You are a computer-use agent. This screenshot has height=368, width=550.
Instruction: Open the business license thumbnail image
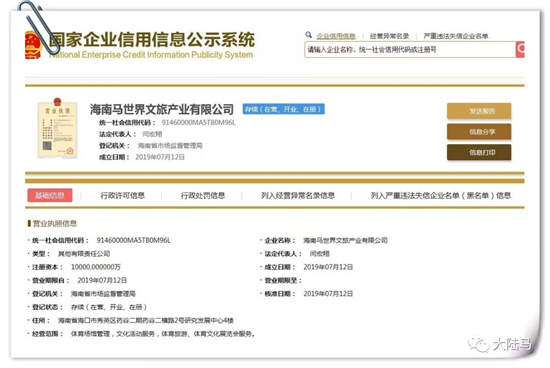[x=58, y=128]
